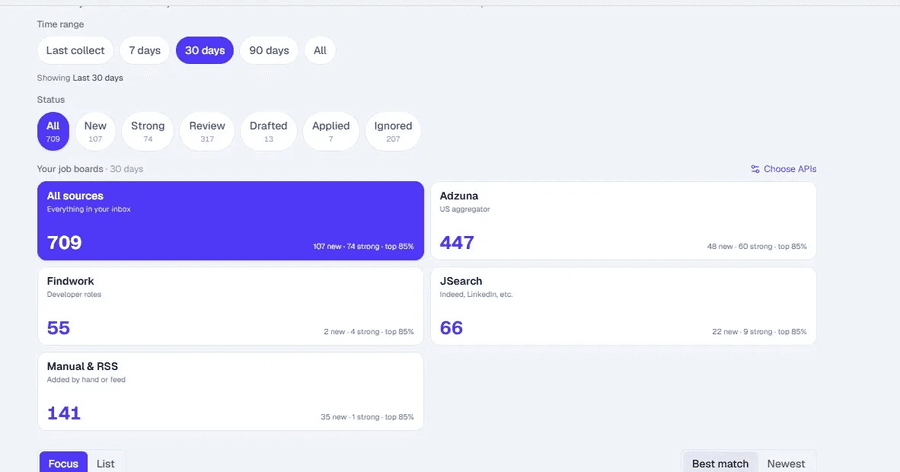900x472 pixels.
Task: Filter by All status (709)
Action: tap(53, 131)
